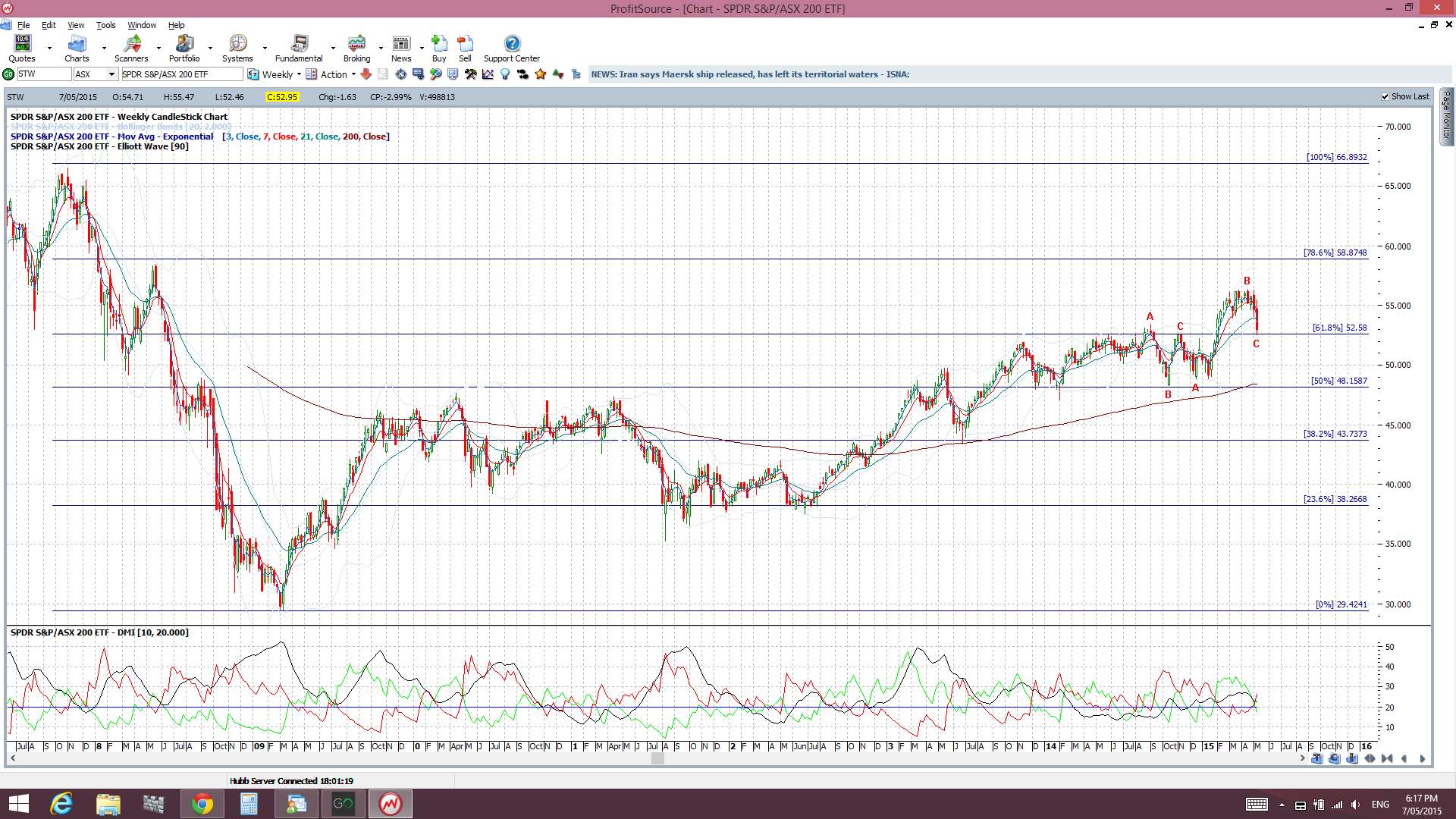
Task: Click the green Go button icon
Action: (8, 74)
